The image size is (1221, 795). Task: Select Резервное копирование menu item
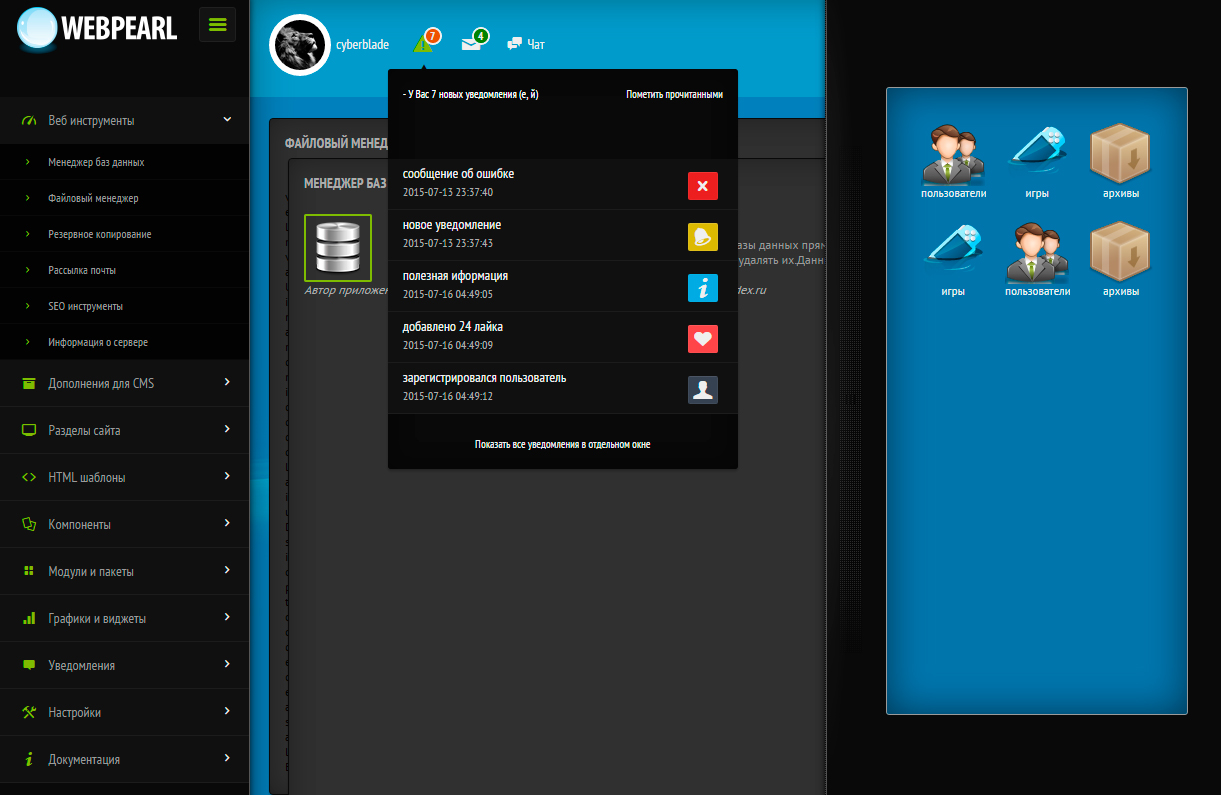(x=100, y=234)
